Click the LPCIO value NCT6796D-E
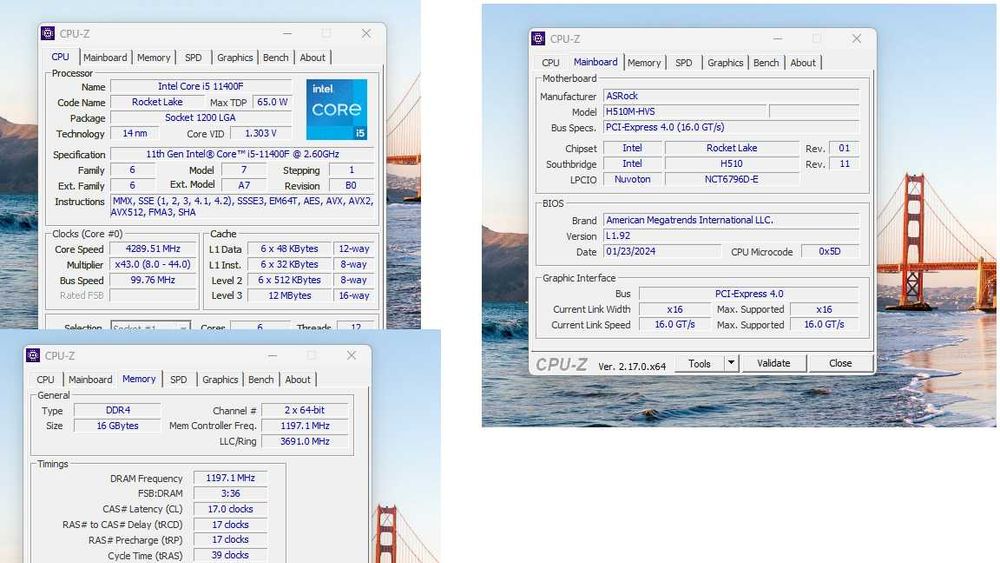Image resolution: width=1000 pixels, height=563 pixels. click(732, 179)
